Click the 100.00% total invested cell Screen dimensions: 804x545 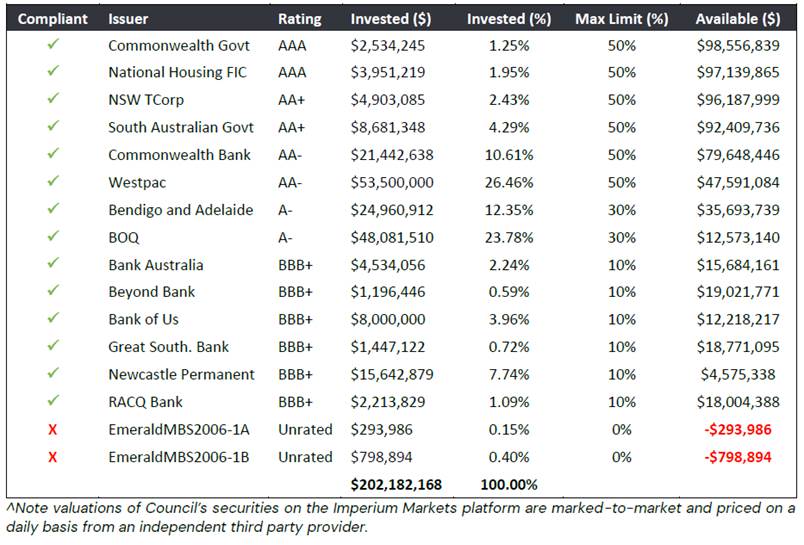coord(509,485)
